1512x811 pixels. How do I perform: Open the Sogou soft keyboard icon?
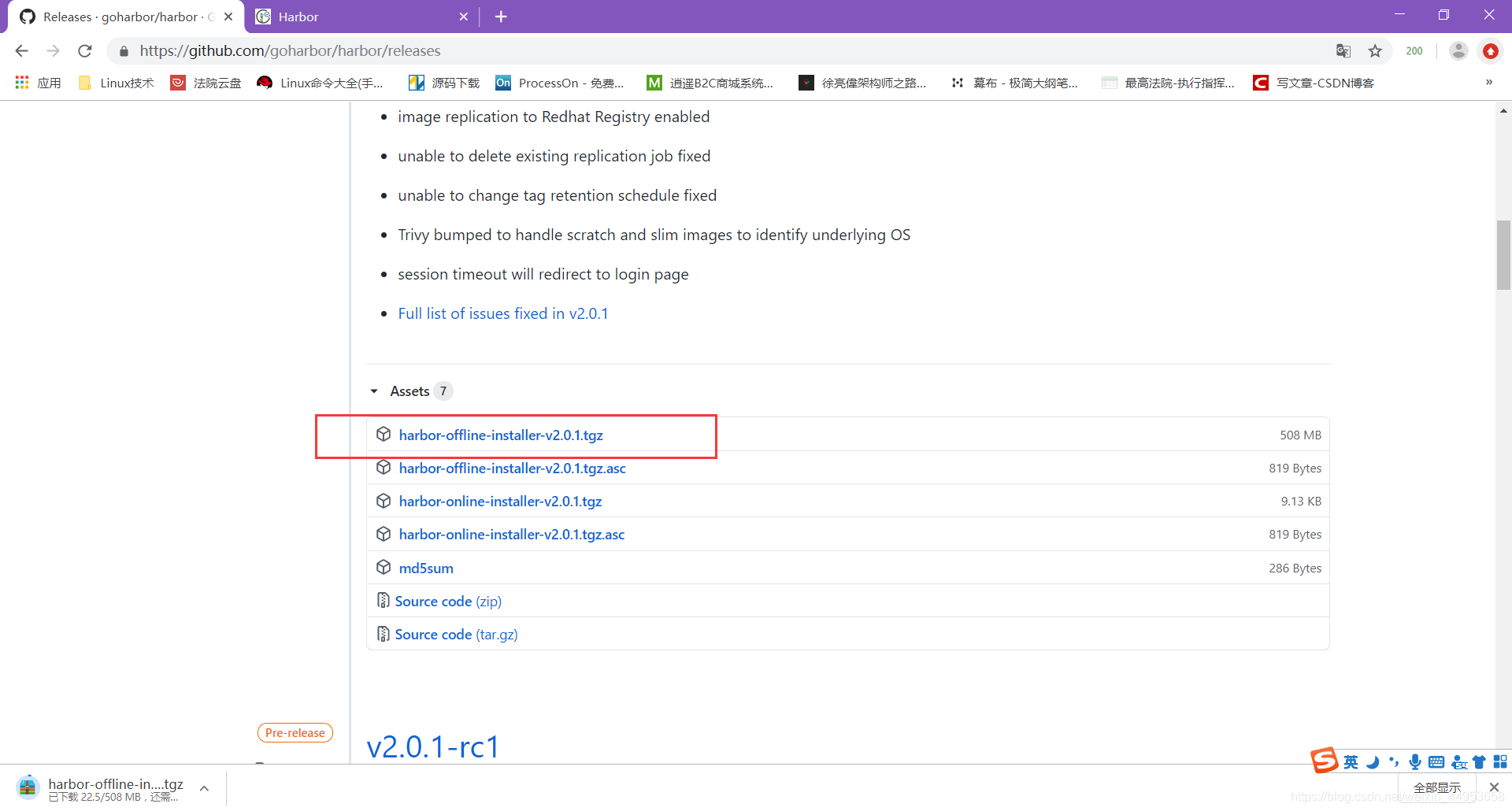pyautogui.click(x=1436, y=762)
